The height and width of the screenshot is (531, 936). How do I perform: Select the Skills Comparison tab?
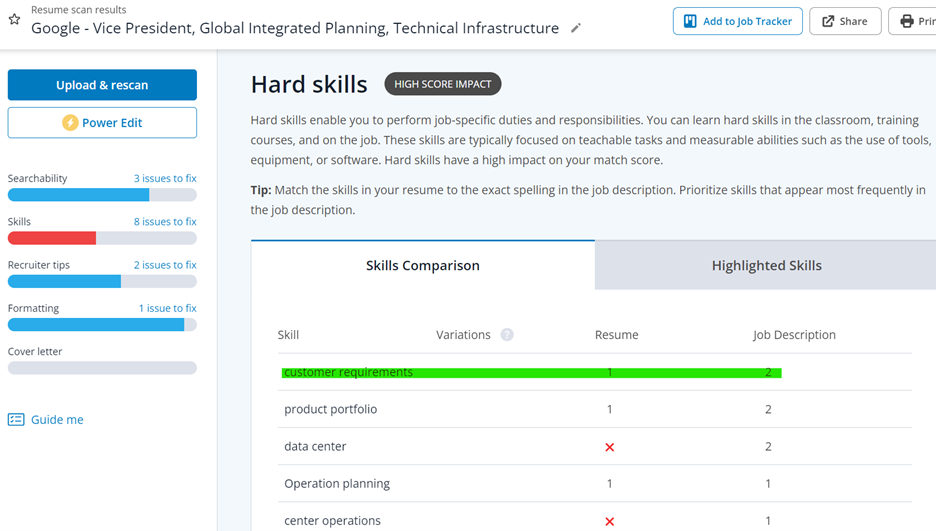[423, 266]
